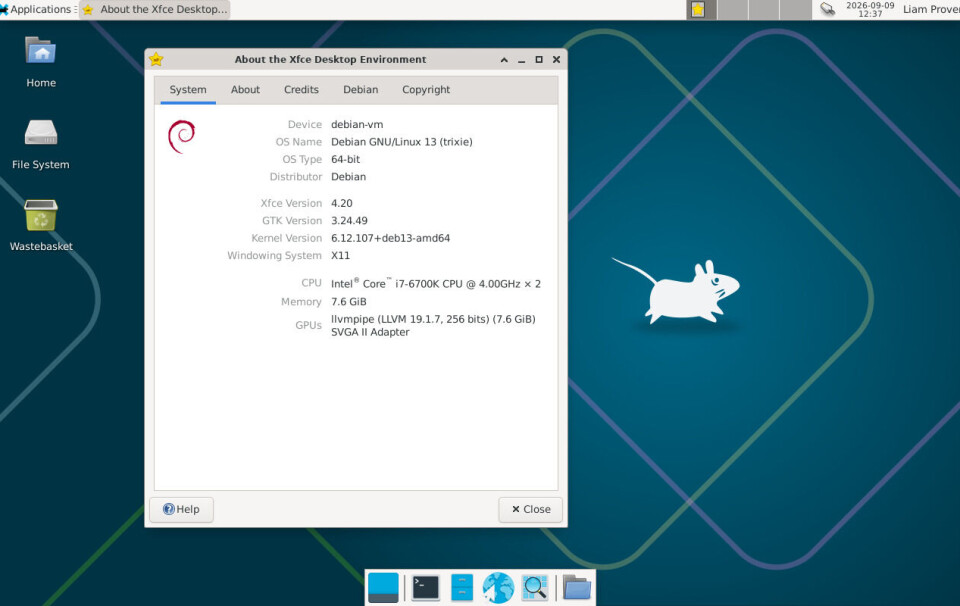The height and width of the screenshot is (606, 960).
Task: Open the Application Finder magnifier icon
Action: [x=534, y=588]
